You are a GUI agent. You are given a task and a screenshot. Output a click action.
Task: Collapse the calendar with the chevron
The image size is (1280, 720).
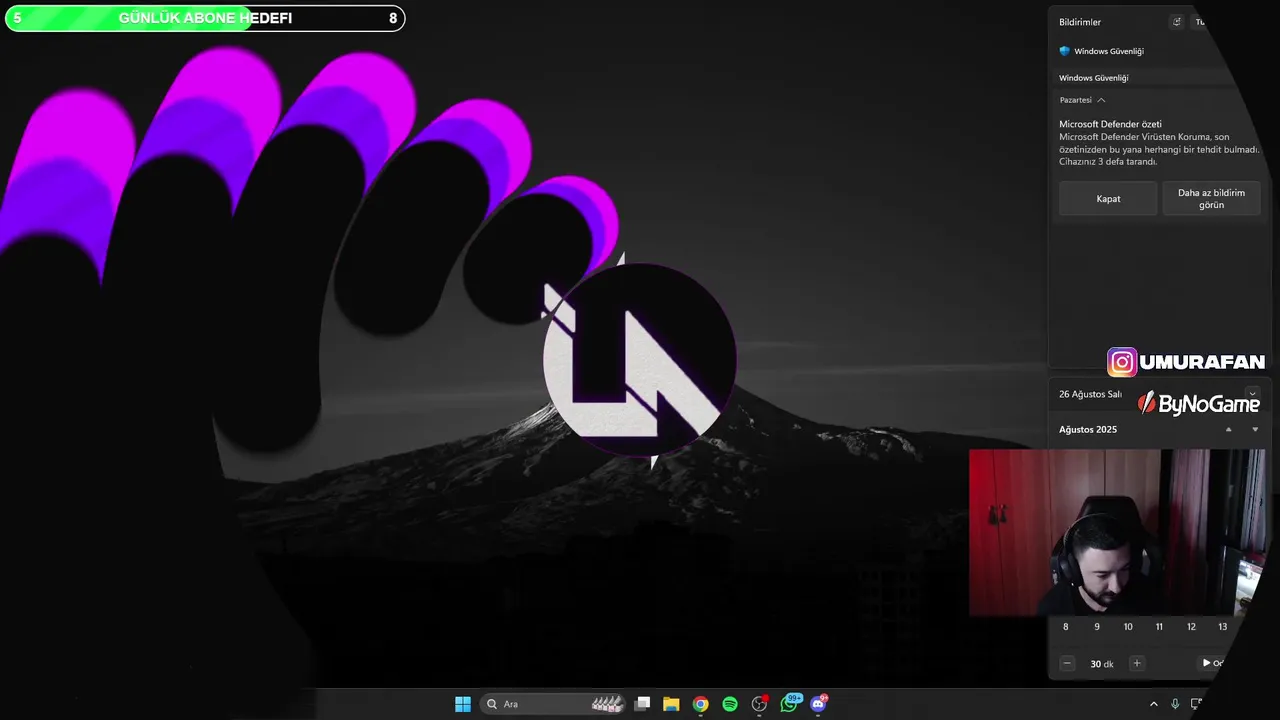coord(1252,394)
